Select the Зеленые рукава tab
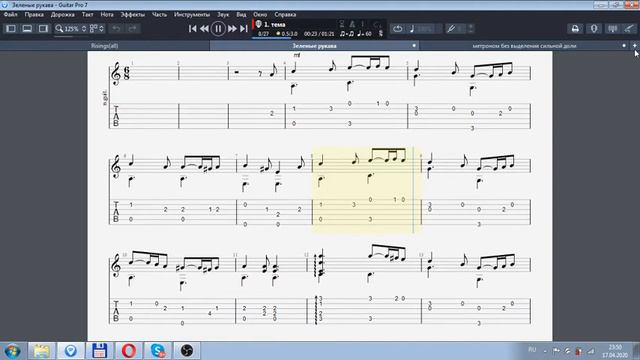Screen dimensions: 640x360 314,46
